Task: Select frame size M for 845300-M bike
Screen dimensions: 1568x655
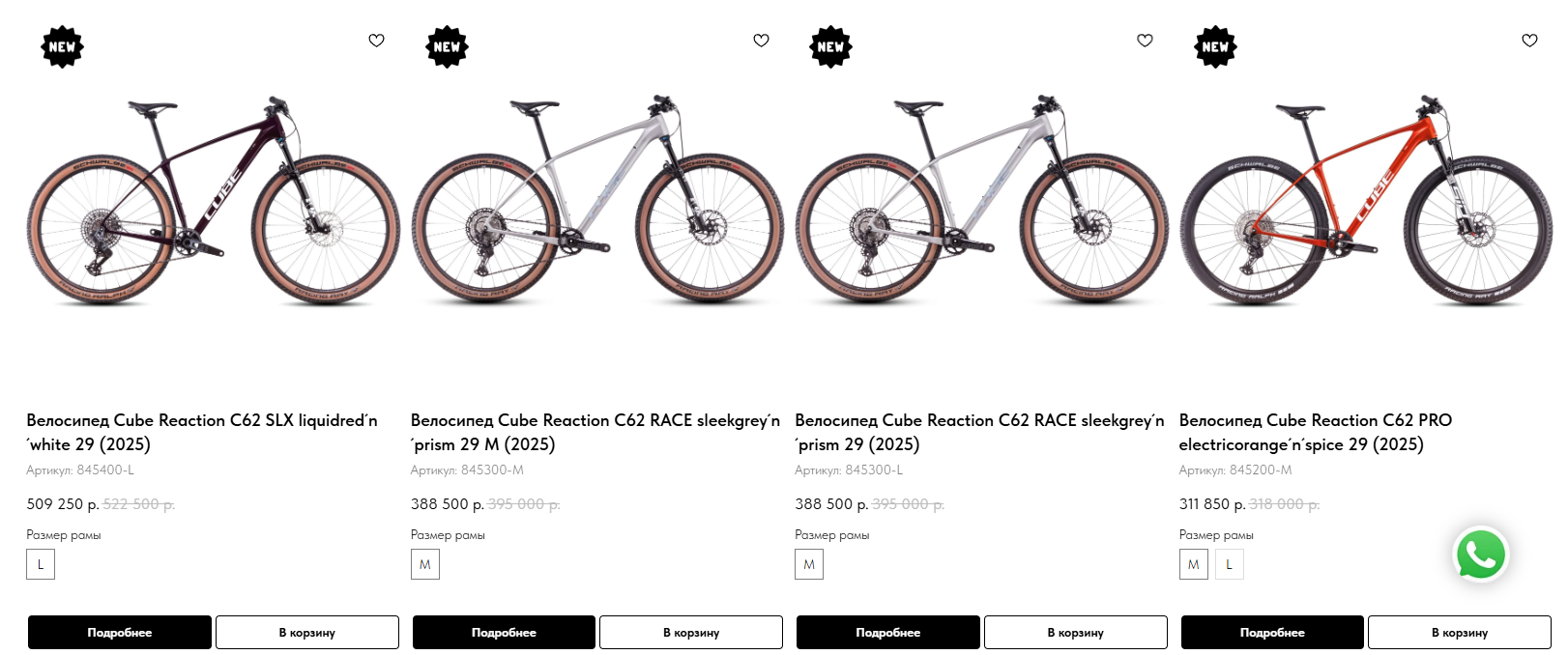Action: [x=425, y=564]
